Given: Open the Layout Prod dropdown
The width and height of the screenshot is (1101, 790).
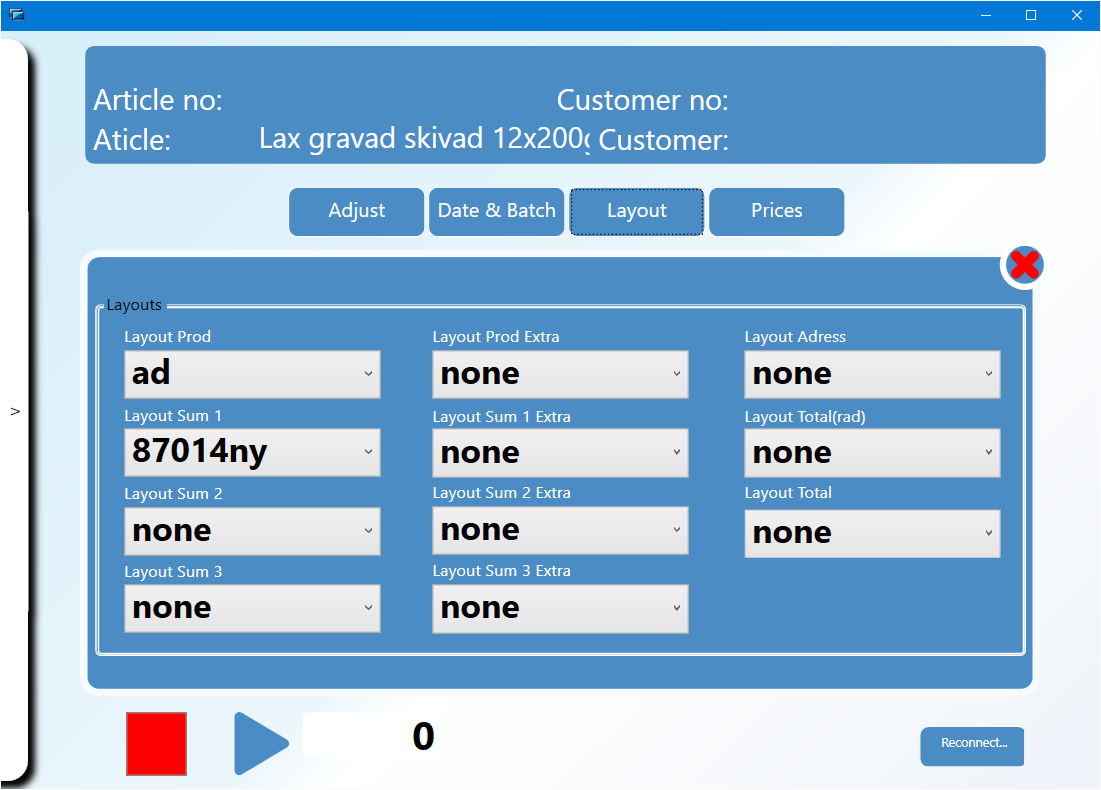Looking at the screenshot, I should point(252,374).
